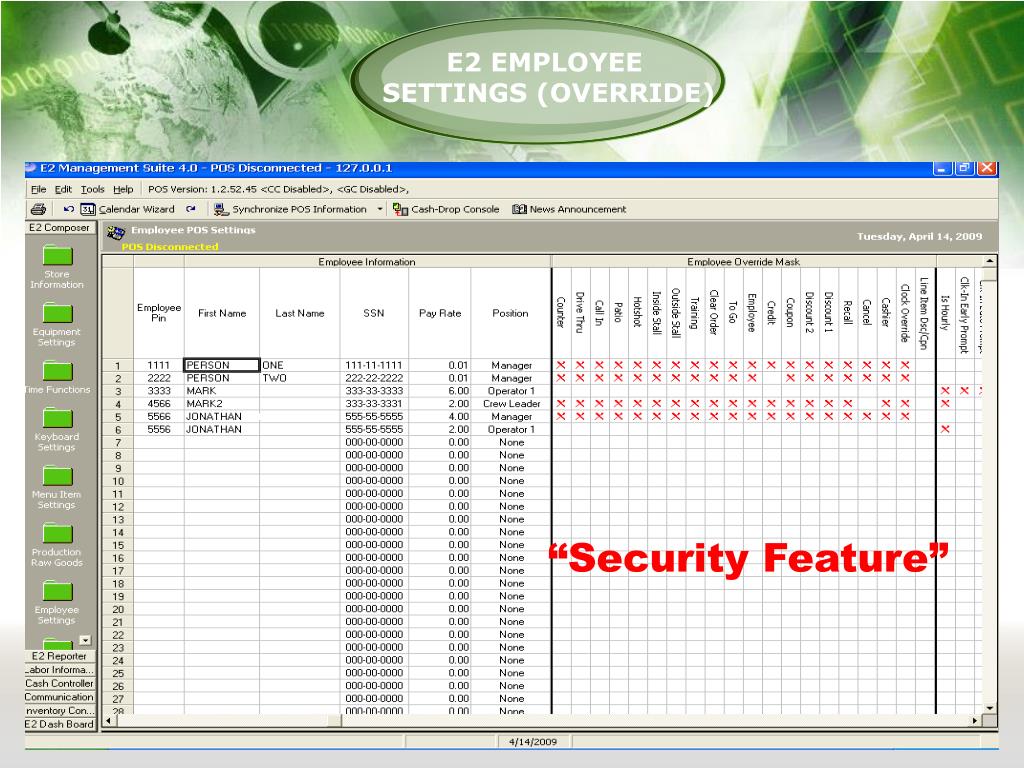This screenshot has height=768, width=1024.
Task: Open the Help menu
Action: click(x=123, y=189)
